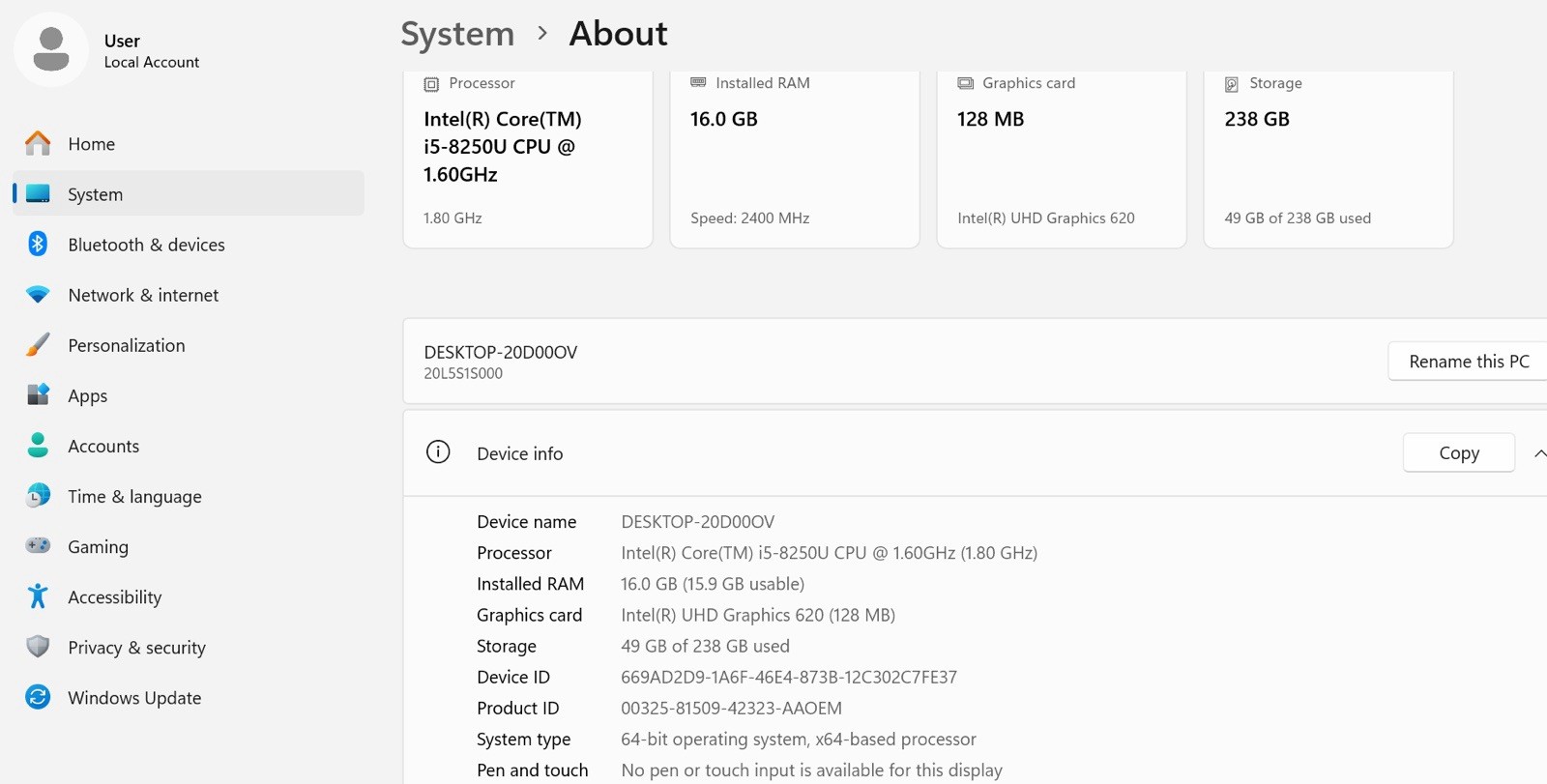
Task: Click the Rename this PC button
Action: (x=1468, y=361)
